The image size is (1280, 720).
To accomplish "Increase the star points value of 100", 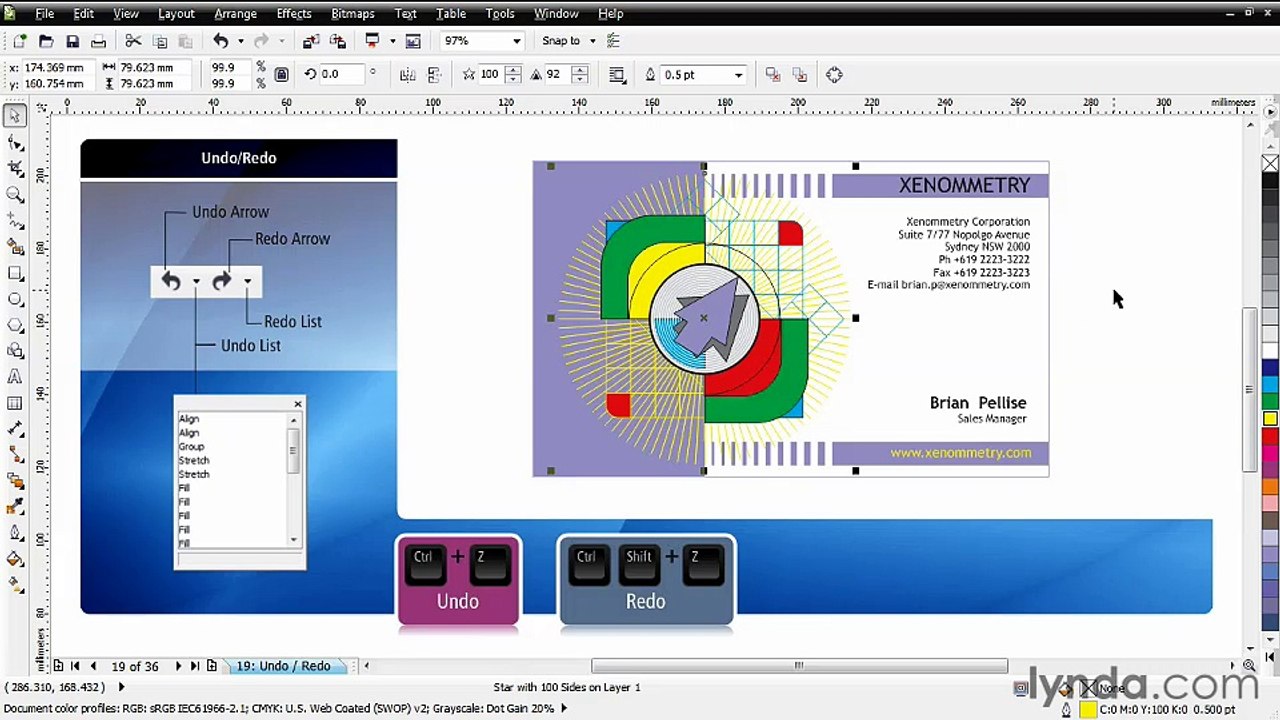I will [513, 70].
